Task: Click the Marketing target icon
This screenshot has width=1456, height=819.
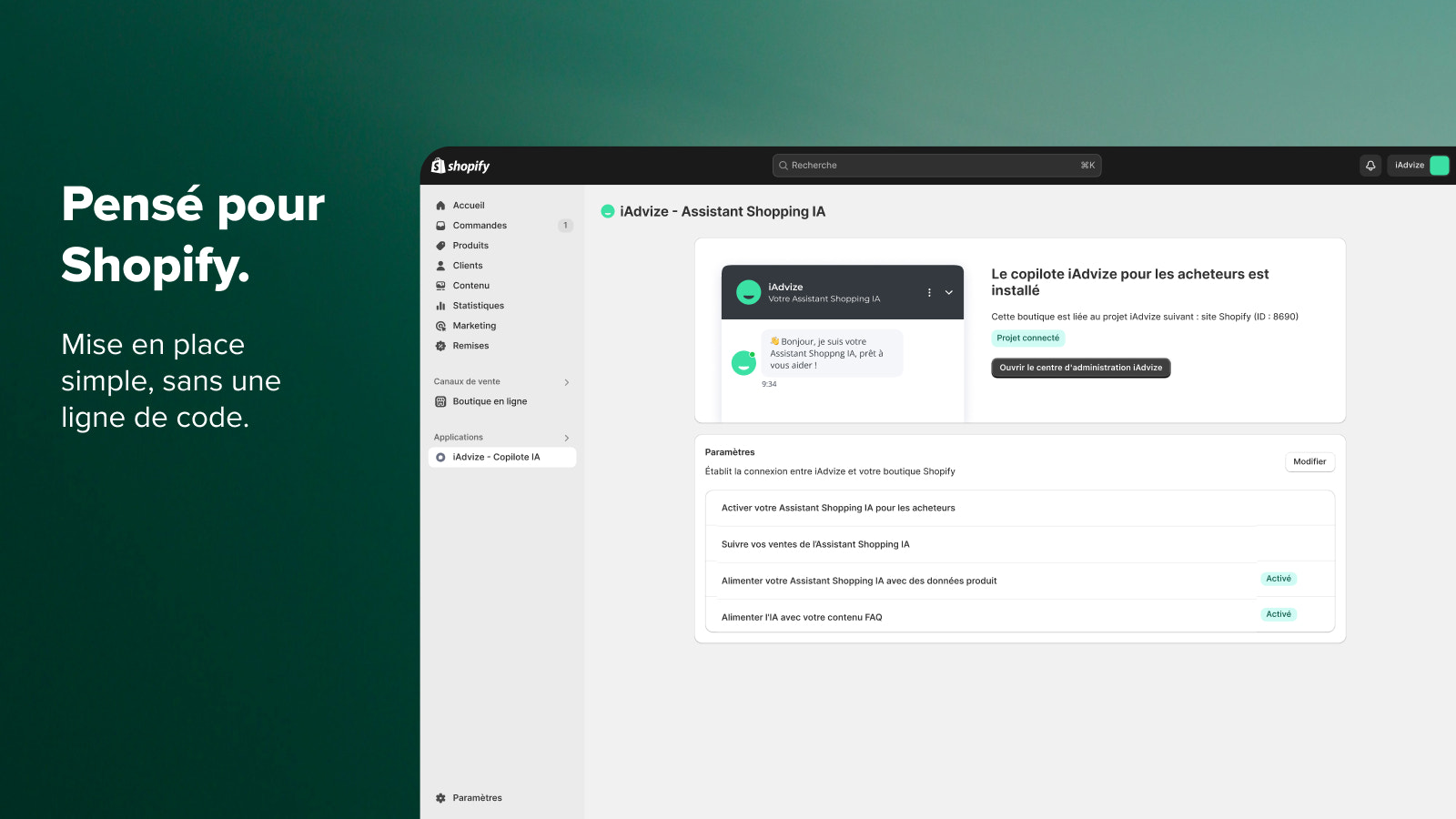Action: click(440, 326)
